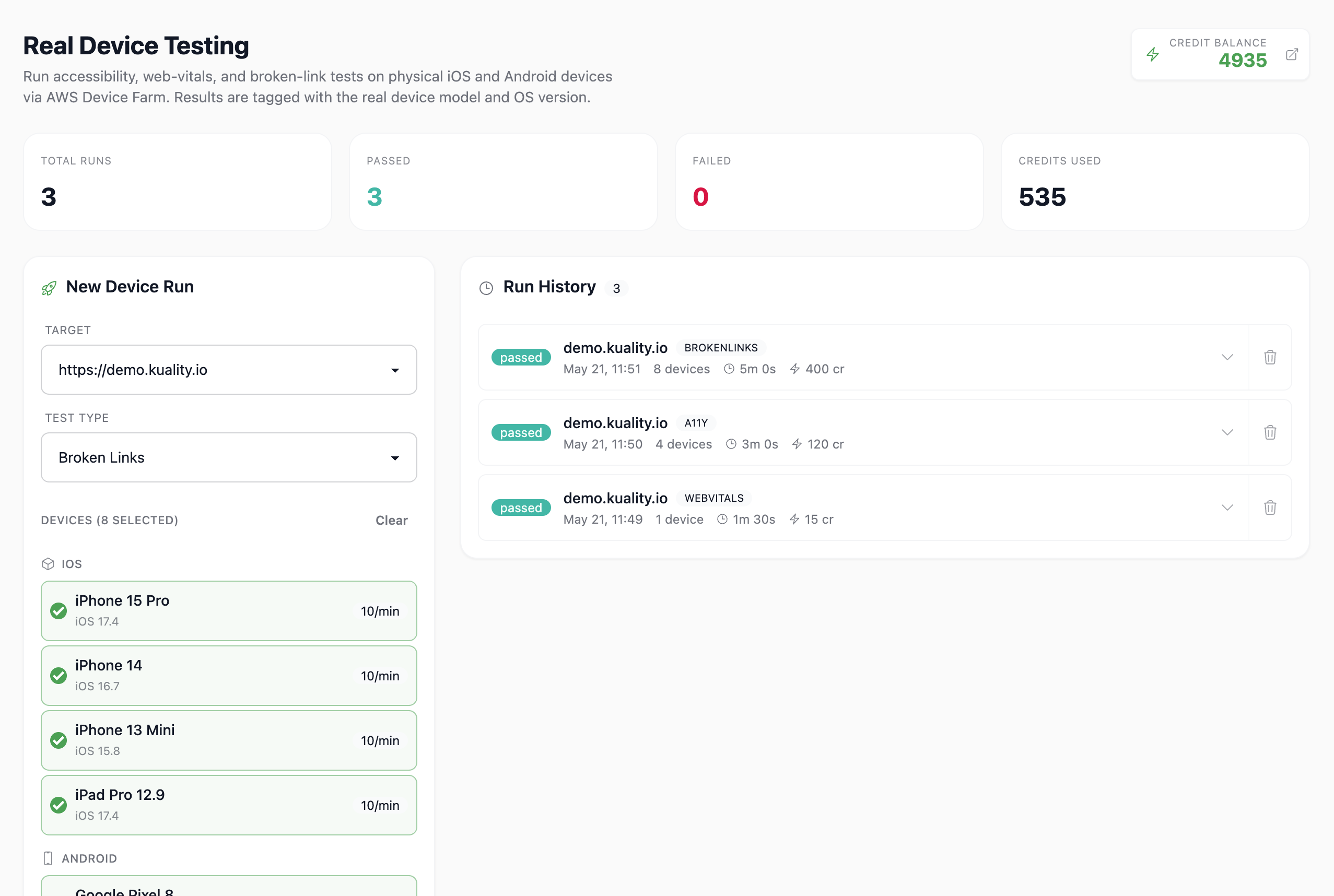Image resolution: width=1334 pixels, height=896 pixels.
Task: Open the Test Type dropdown showing Broken Links
Action: pyautogui.click(x=229, y=457)
